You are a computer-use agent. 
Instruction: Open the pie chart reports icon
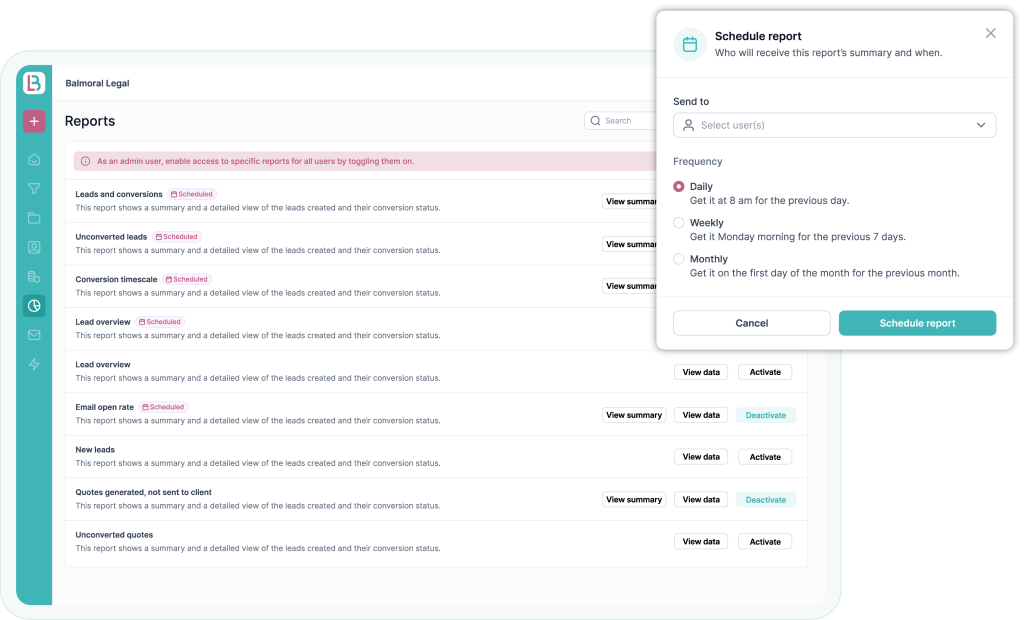(x=34, y=306)
